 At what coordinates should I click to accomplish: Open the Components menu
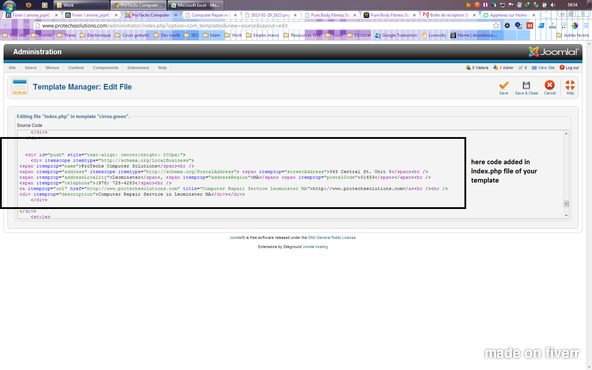pyautogui.click(x=105, y=68)
